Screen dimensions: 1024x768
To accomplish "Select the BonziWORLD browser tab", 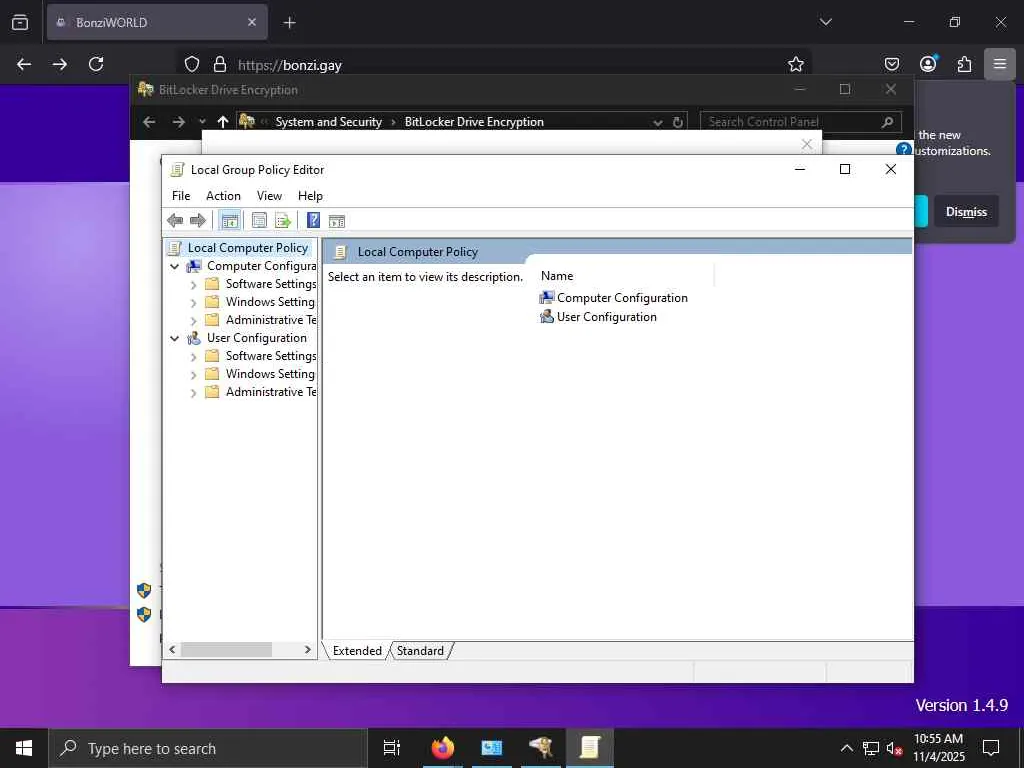I will click(x=157, y=22).
